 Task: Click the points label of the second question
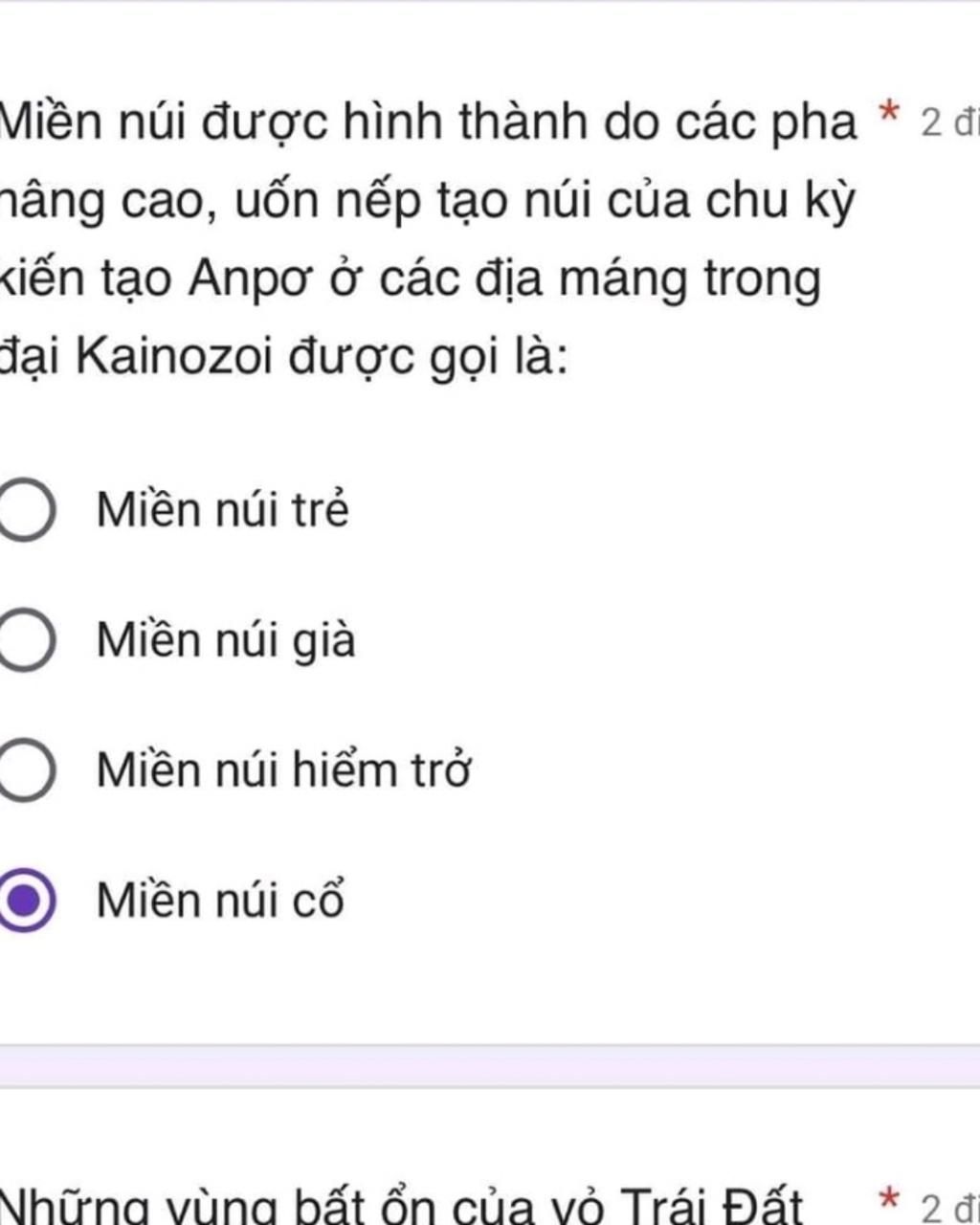(x=947, y=1206)
